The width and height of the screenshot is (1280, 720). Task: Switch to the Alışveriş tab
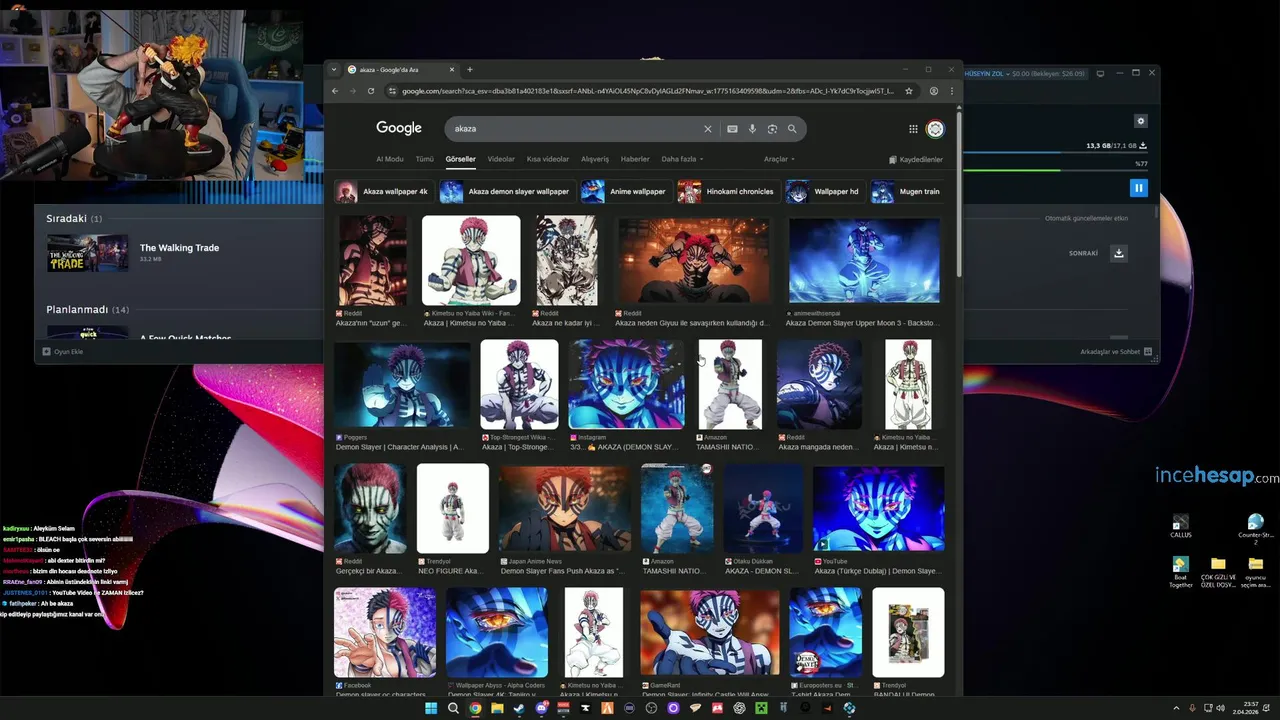tap(595, 159)
